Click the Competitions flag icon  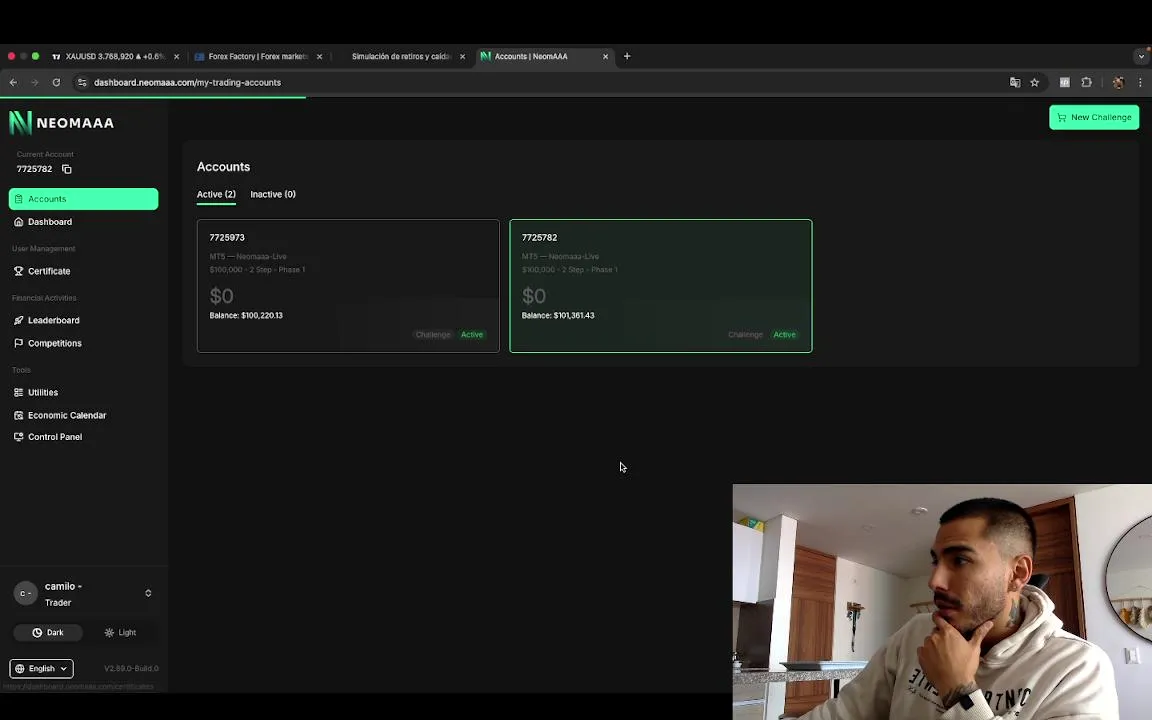click(x=18, y=343)
